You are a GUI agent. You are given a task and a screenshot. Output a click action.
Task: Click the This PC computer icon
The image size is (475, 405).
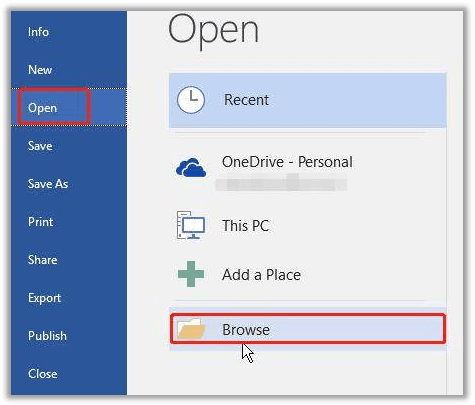pos(191,225)
